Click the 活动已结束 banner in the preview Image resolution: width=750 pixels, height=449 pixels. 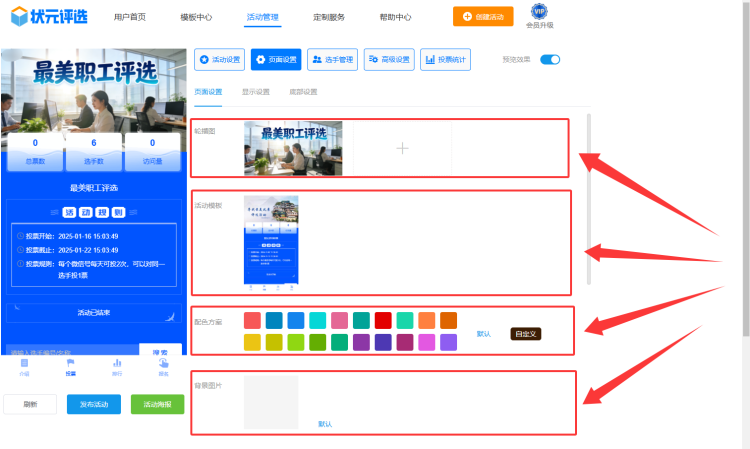(94, 313)
